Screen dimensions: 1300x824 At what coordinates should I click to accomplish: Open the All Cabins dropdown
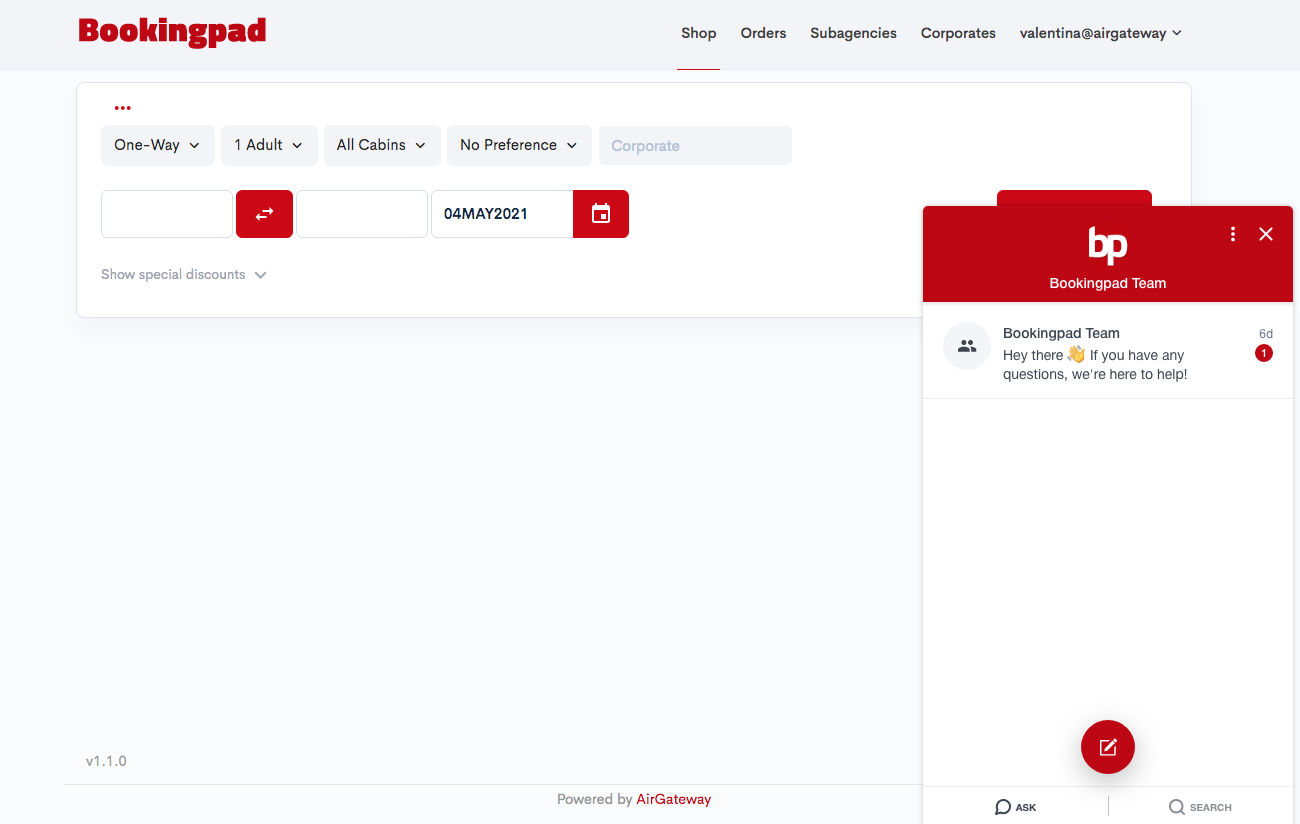382,145
